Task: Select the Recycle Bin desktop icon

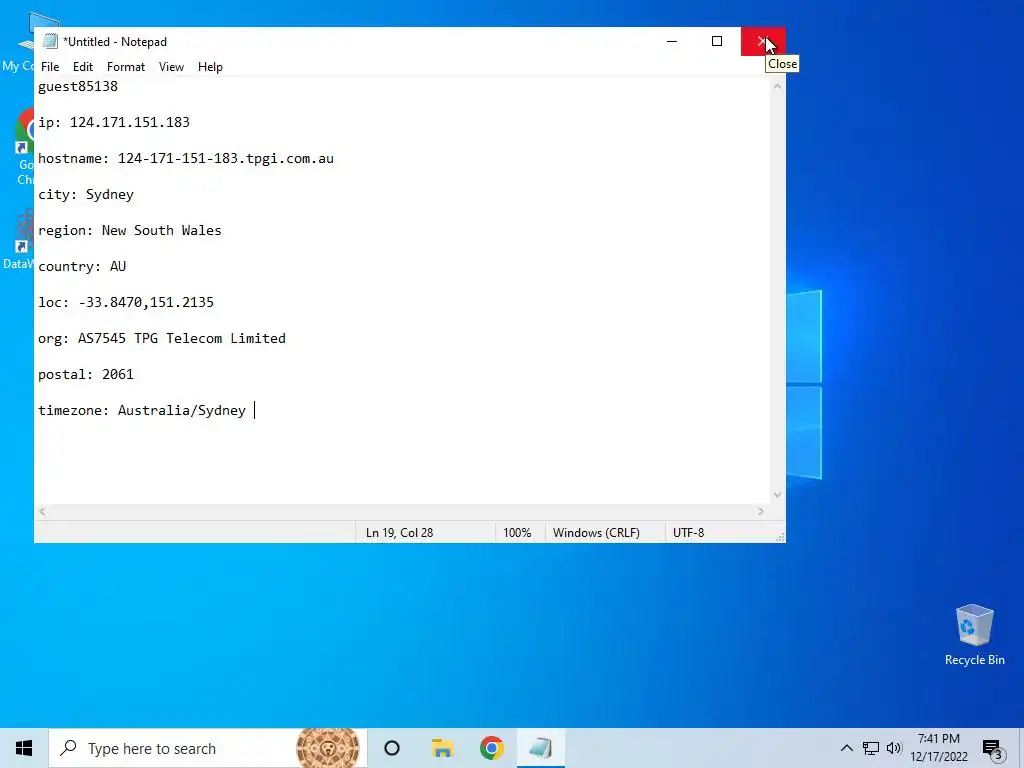Action: (x=974, y=635)
